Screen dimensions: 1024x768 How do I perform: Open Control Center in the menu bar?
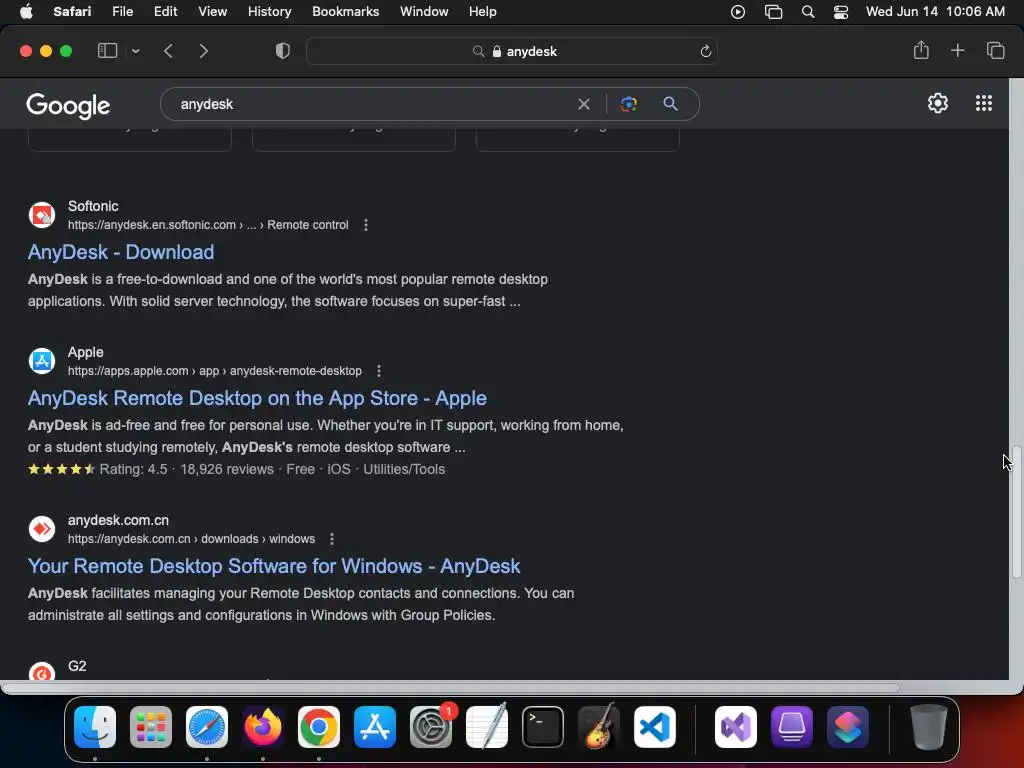click(x=840, y=12)
